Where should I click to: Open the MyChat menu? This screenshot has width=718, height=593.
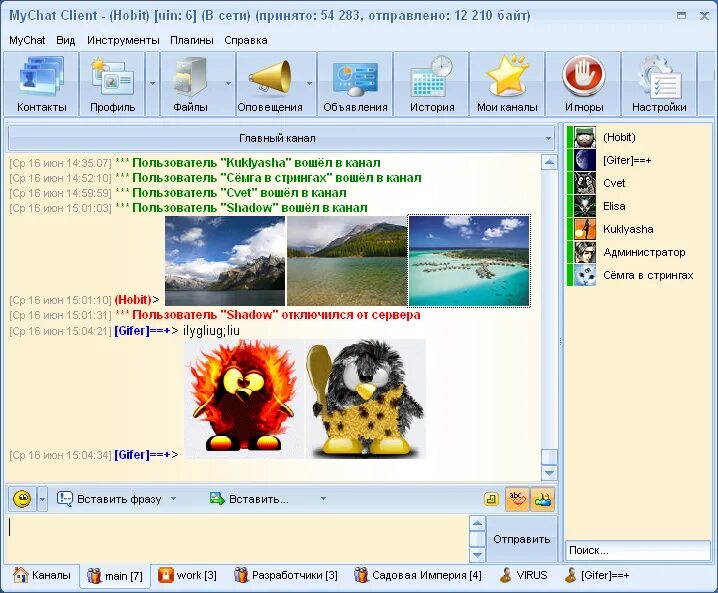coord(27,40)
